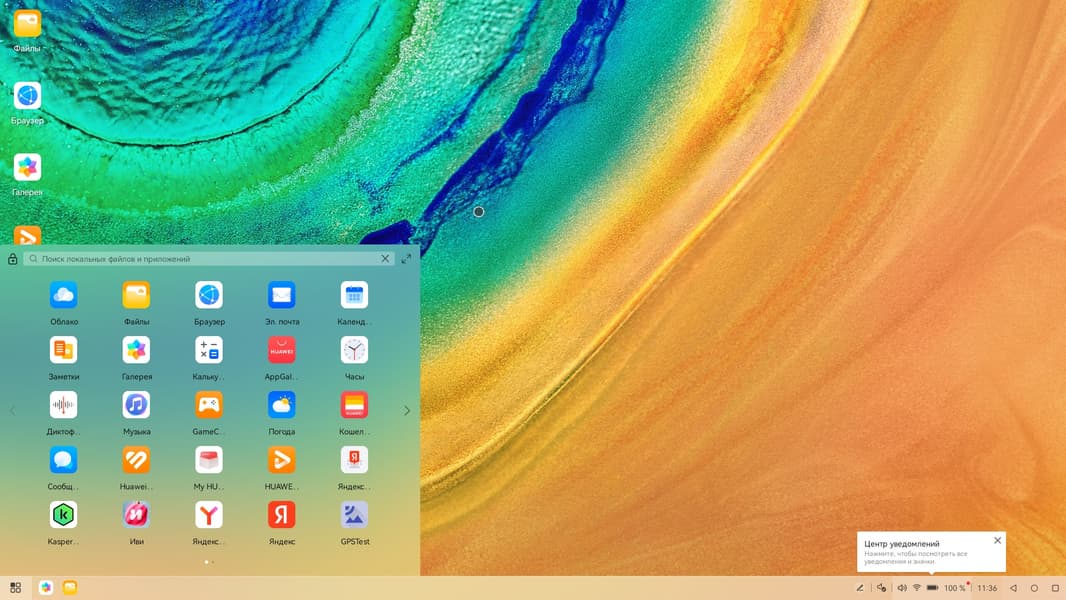Open the Кошел.. wallet app

[x=354, y=406]
